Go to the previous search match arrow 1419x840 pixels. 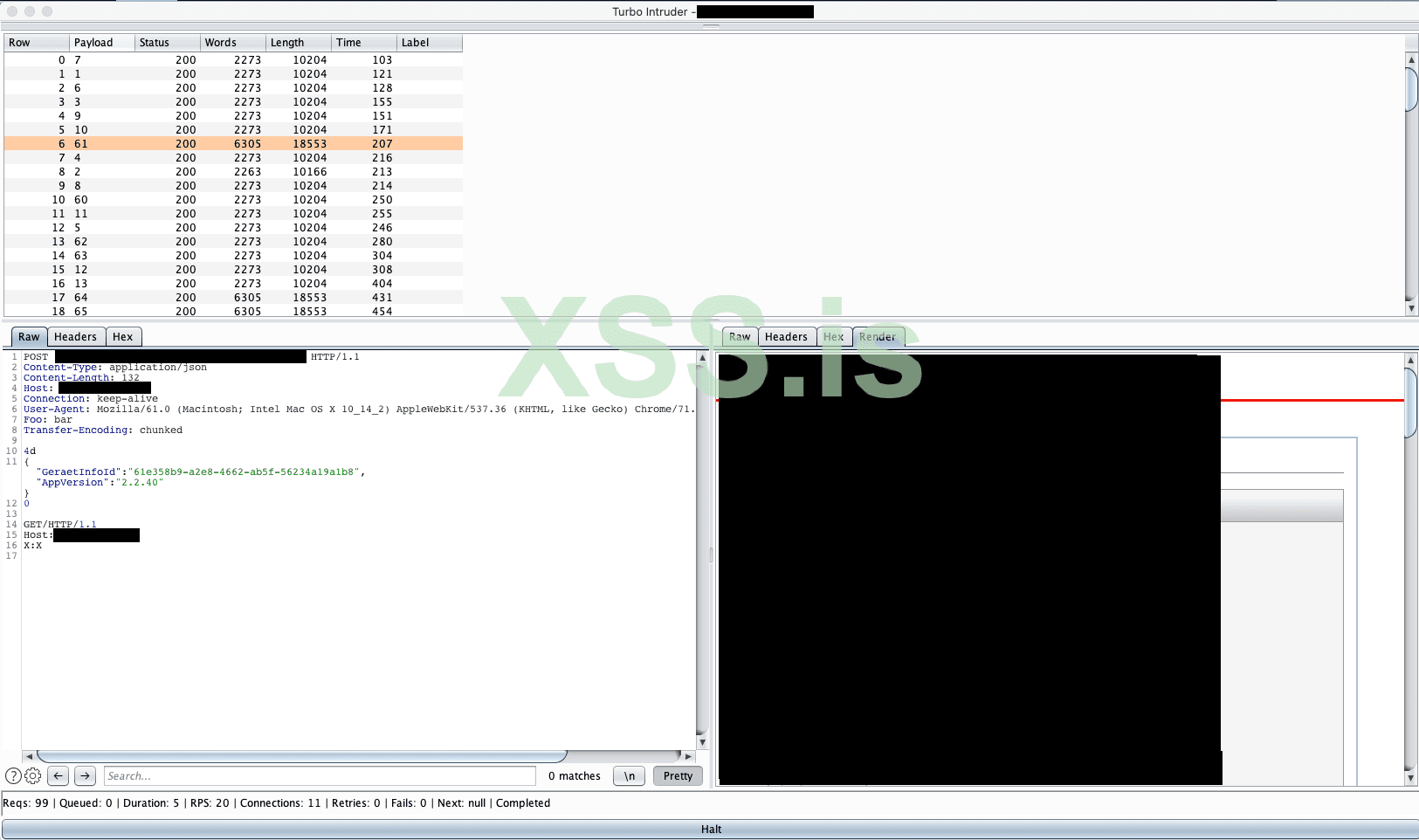[x=59, y=775]
